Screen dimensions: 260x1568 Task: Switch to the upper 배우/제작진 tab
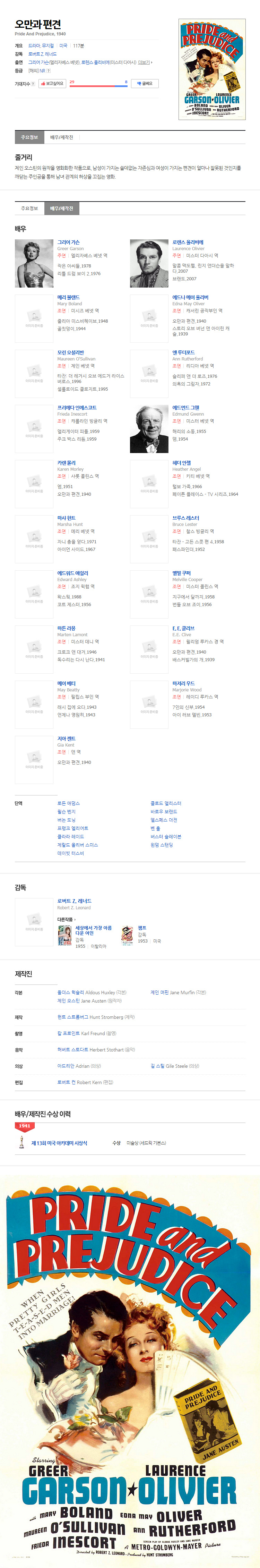pos(61,138)
